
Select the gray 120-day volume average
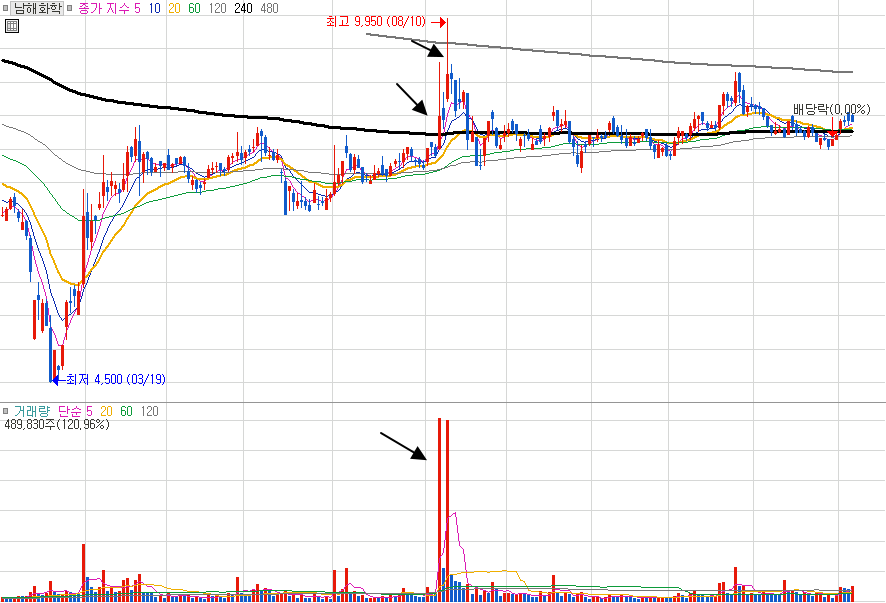coord(149,411)
